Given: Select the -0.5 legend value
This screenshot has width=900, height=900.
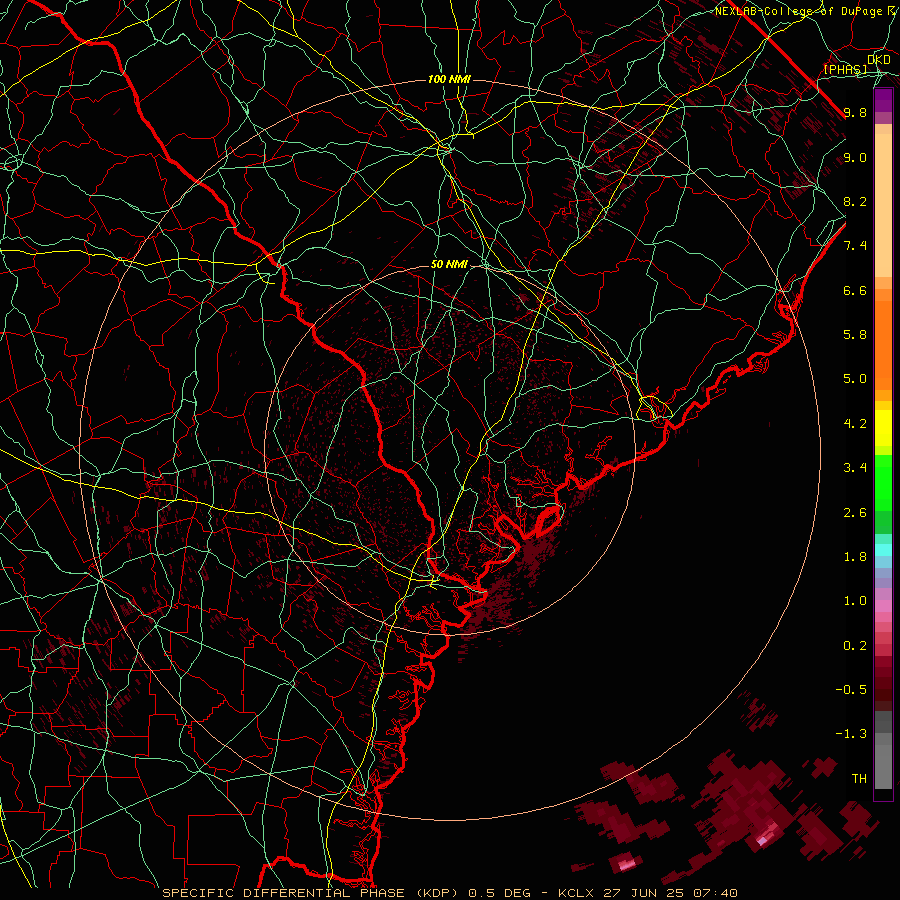Looking at the screenshot, I should pyautogui.click(x=851, y=690).
